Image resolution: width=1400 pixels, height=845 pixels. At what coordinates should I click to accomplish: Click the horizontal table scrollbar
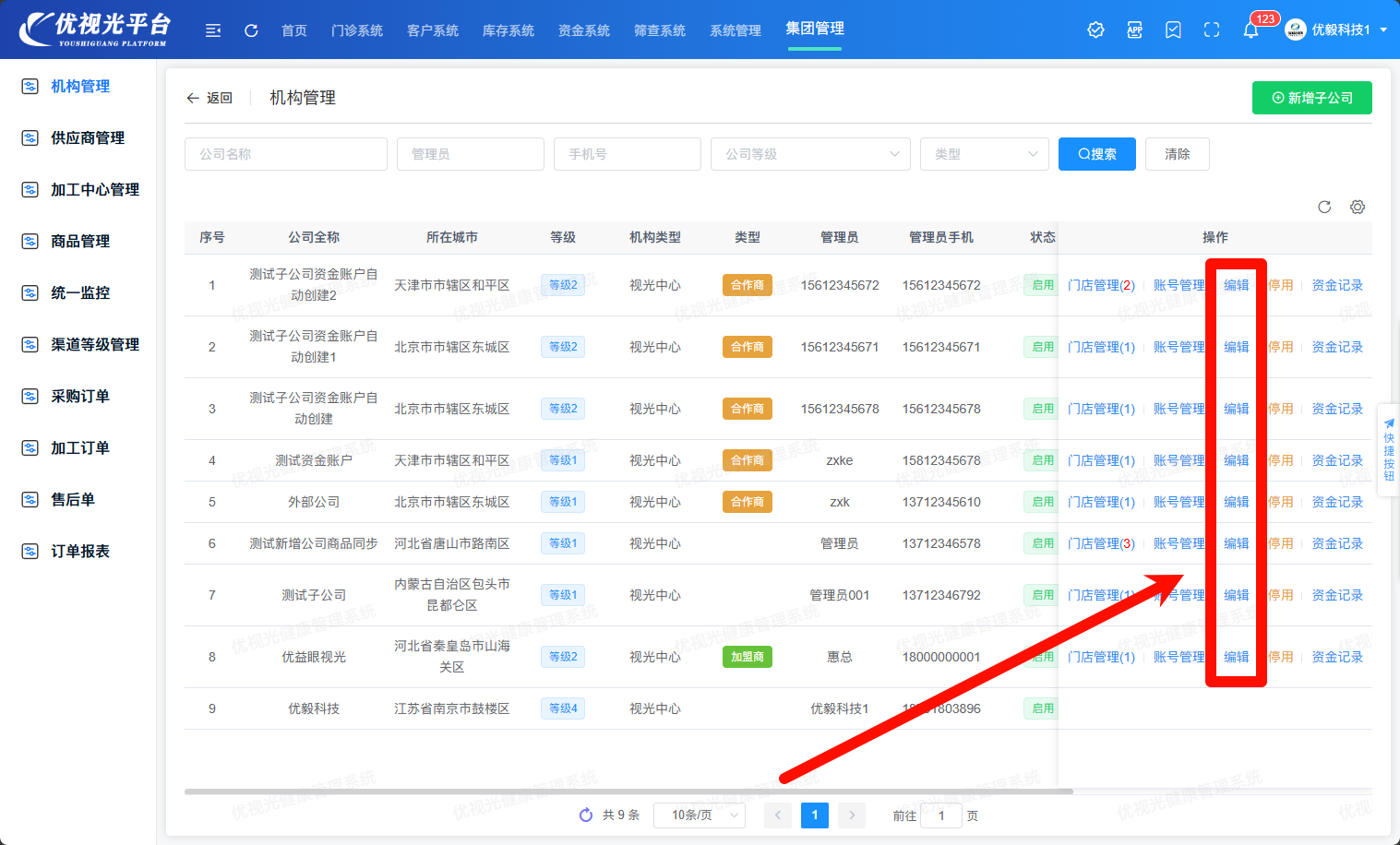[628, 791]
